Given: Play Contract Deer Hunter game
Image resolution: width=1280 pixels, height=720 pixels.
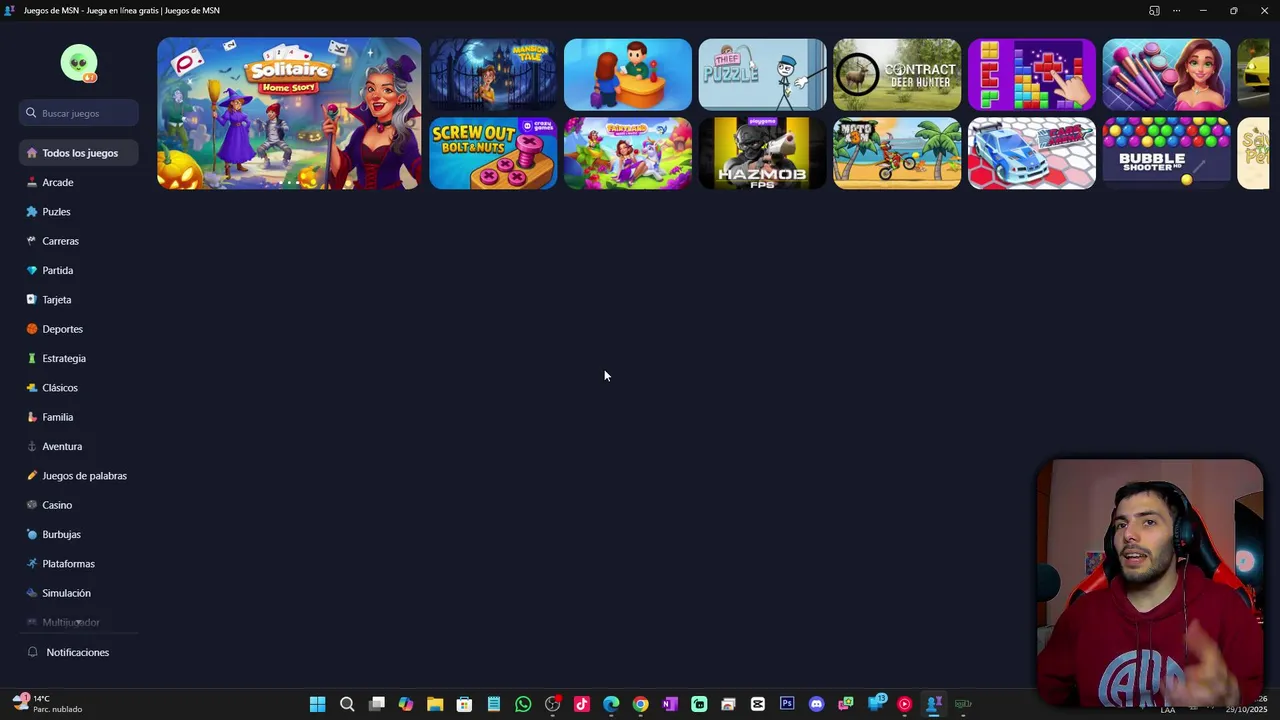Looking at the screenshot, I should click(897, 74).
